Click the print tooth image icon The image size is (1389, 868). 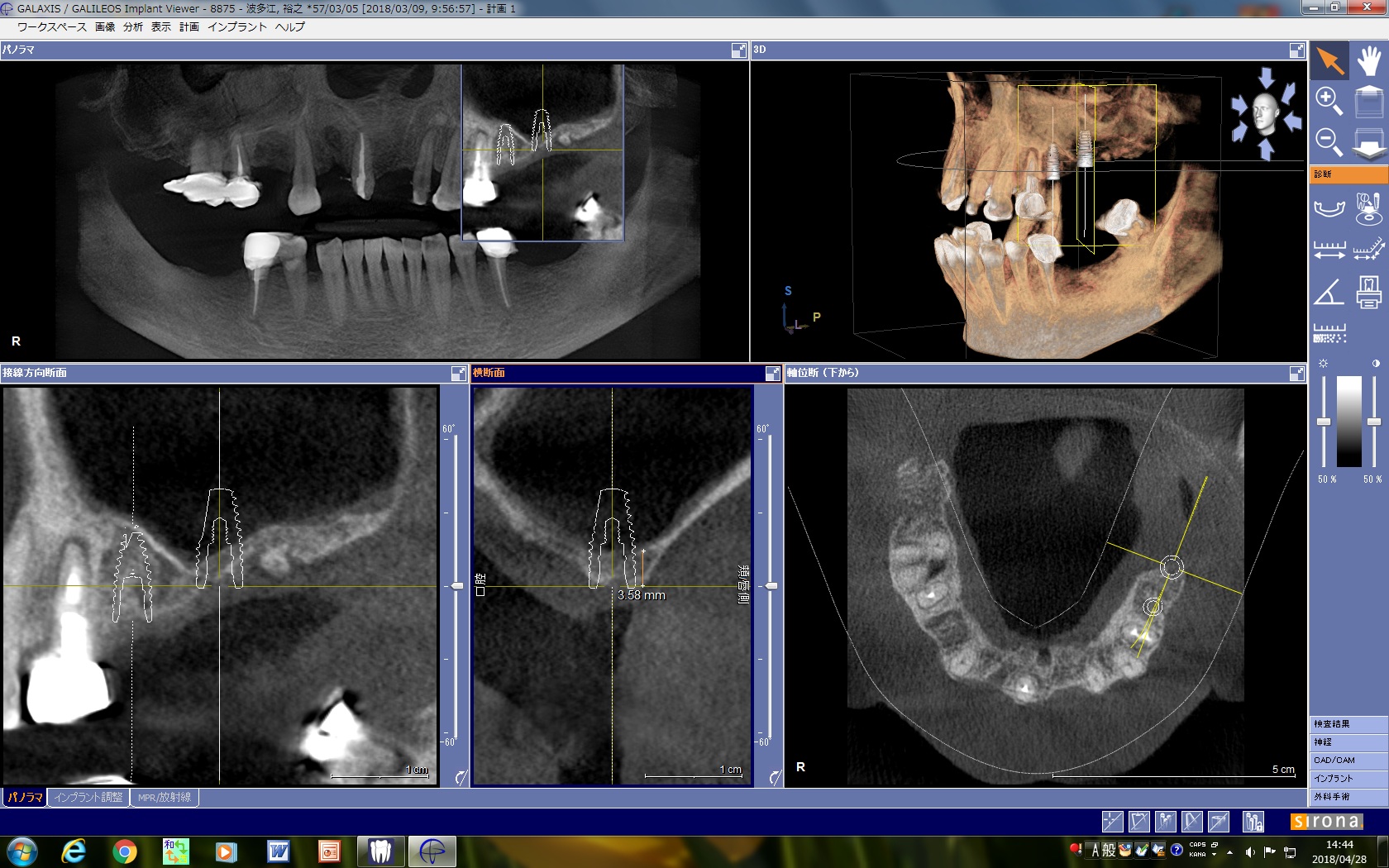pos(1368,292)
